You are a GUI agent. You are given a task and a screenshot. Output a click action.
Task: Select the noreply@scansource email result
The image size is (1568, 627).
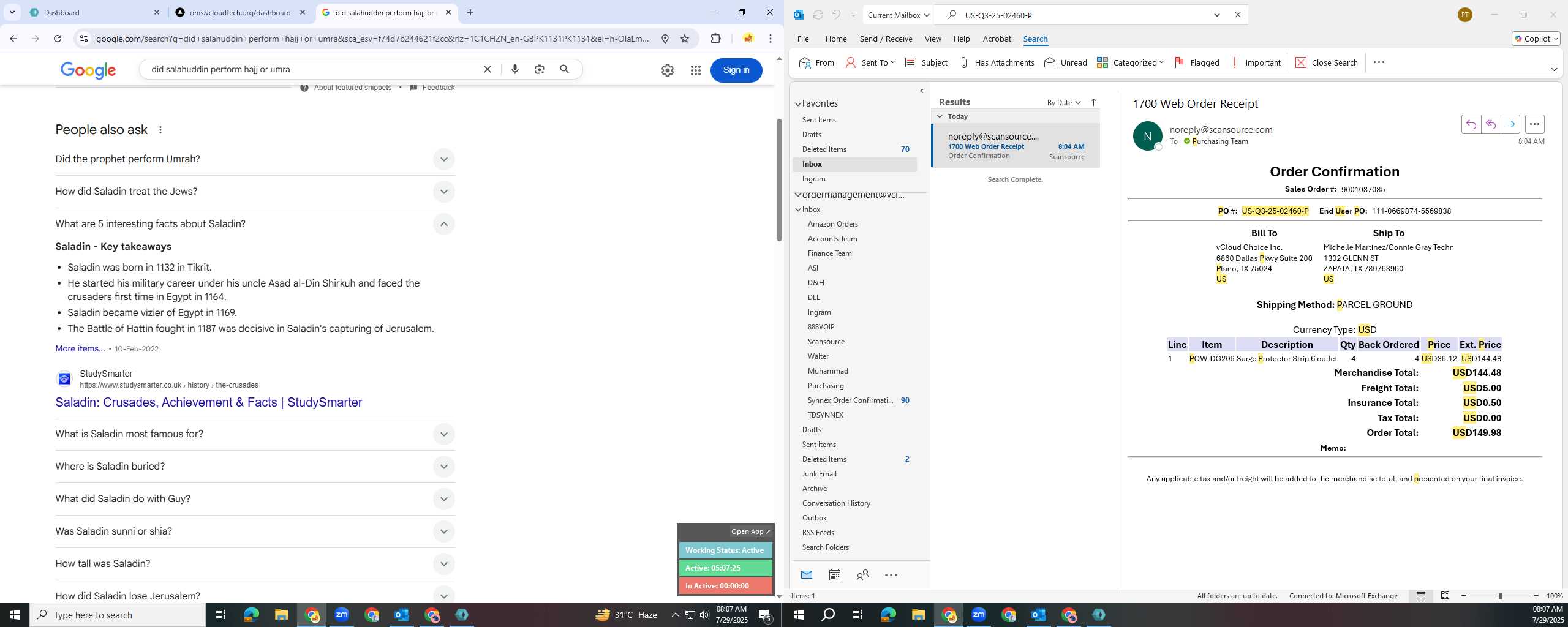[x=1016, y=146]
